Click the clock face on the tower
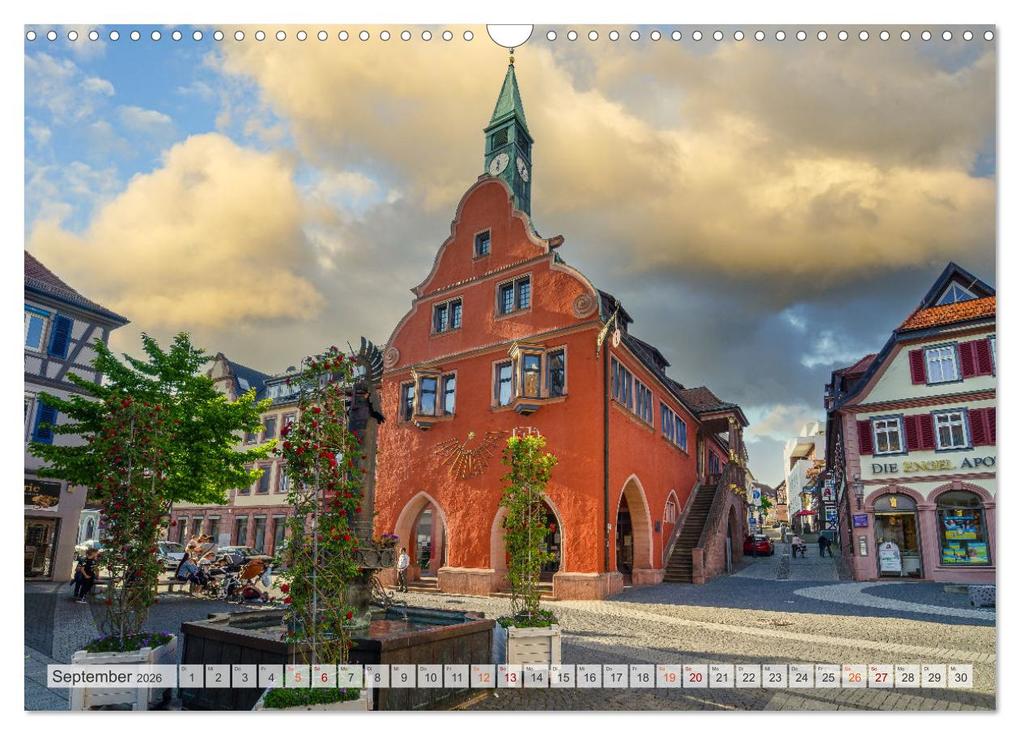This screenshot has height=735, width=1020. tap(499, 164)
